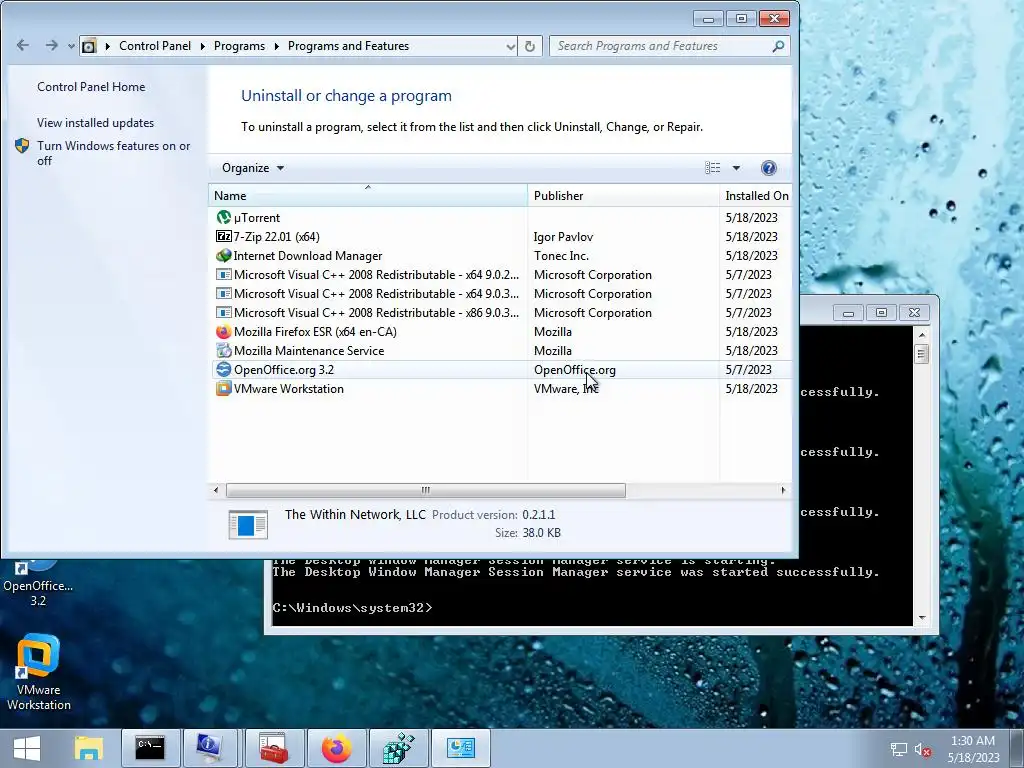
Task: Open the Organize dropdown menu
Action: click(x=253, y=168)
